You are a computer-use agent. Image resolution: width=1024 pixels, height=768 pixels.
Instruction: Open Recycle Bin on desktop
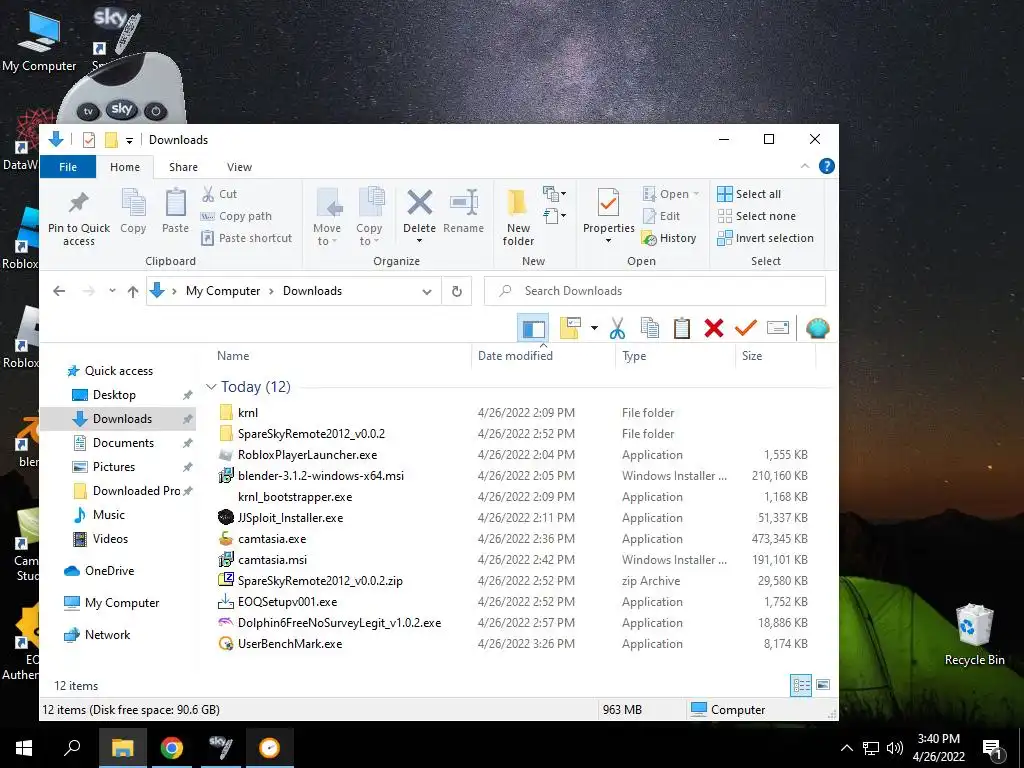[974, 635]
